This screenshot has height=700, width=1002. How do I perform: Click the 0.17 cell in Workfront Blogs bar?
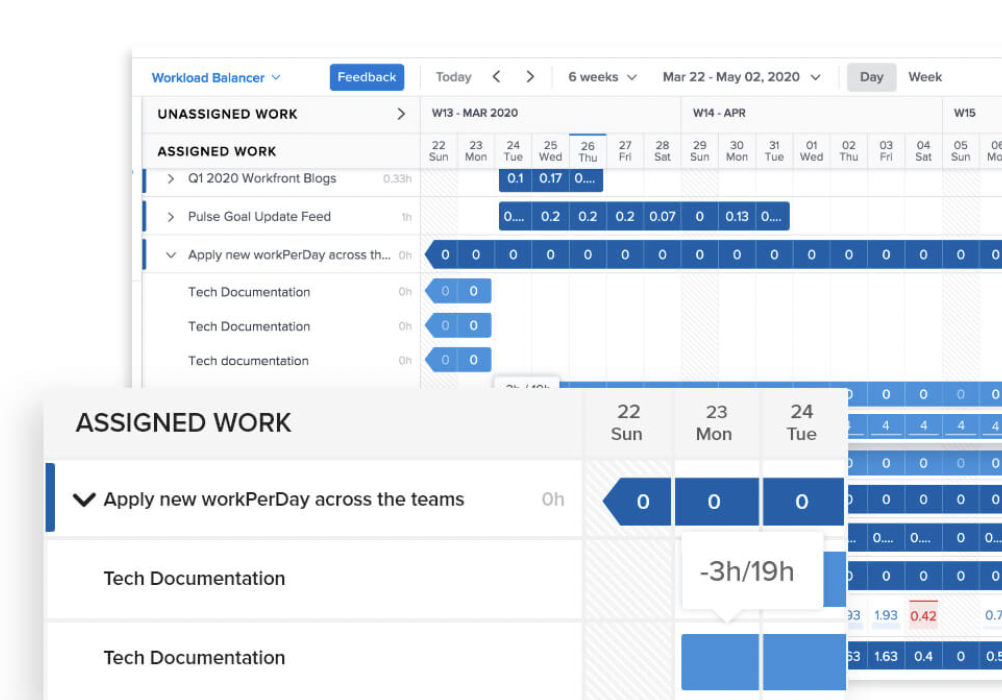(x=550, y=178)
